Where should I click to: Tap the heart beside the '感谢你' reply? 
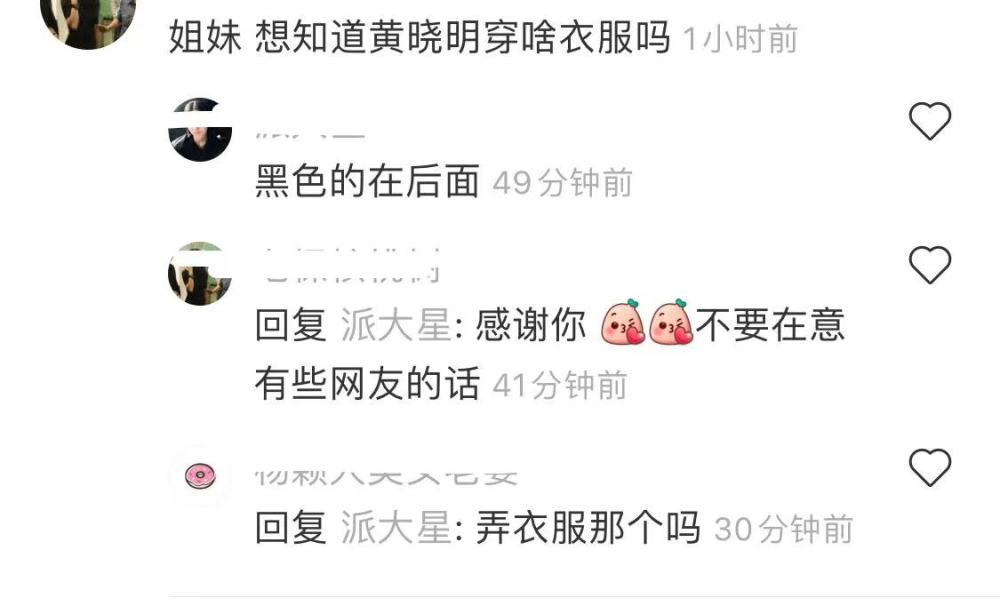coord(930,265)
